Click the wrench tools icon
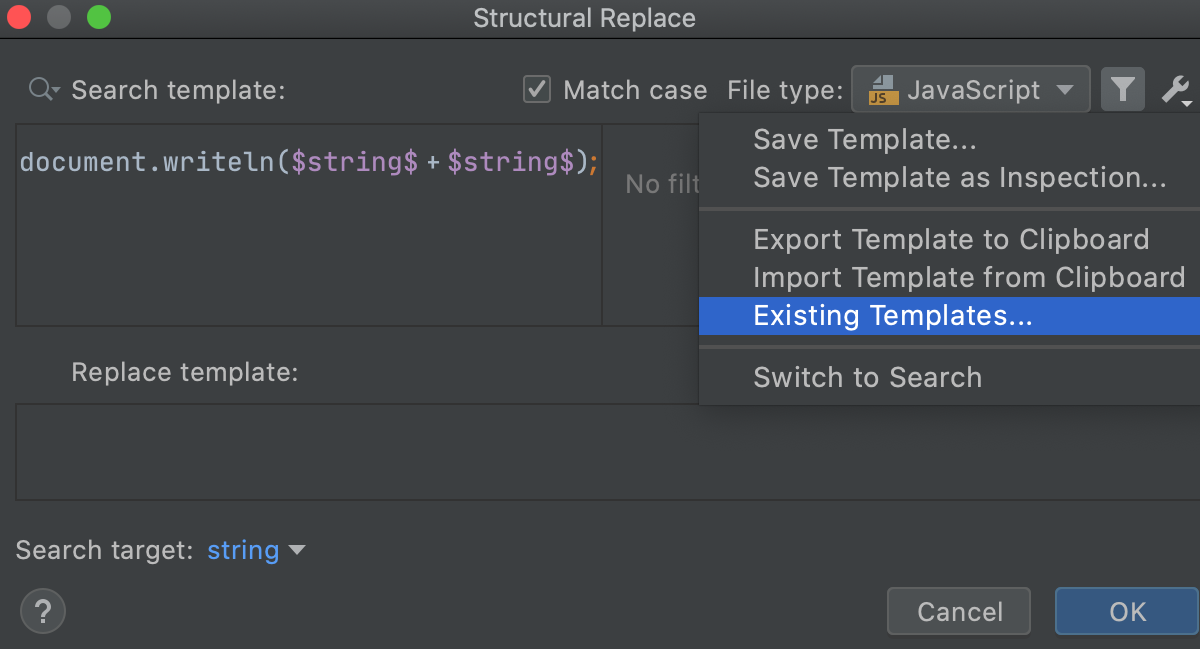This screenshot has width=1200, height=649. 1176,89
